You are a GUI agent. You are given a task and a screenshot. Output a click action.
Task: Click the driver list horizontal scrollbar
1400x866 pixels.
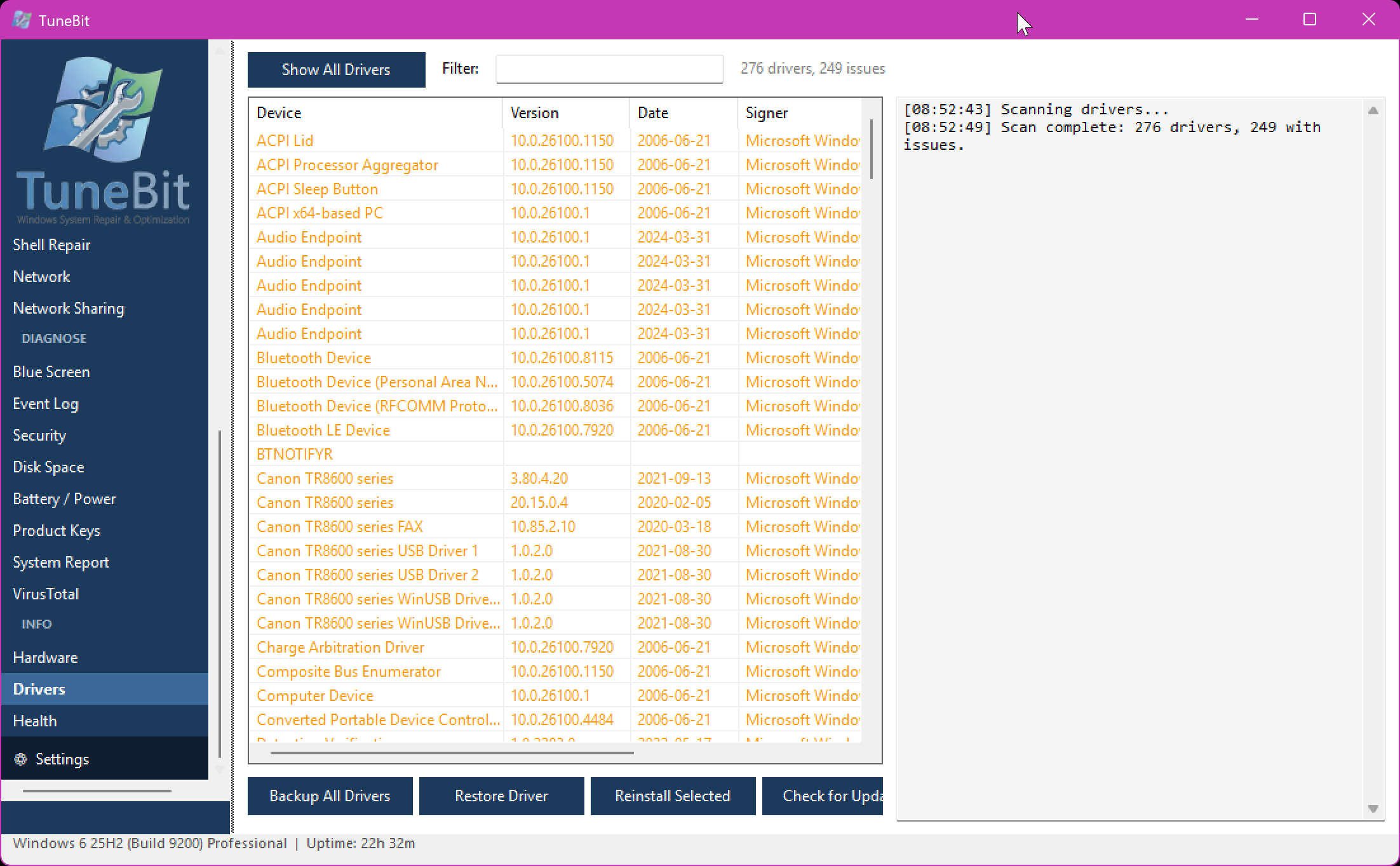click(452, 753)
